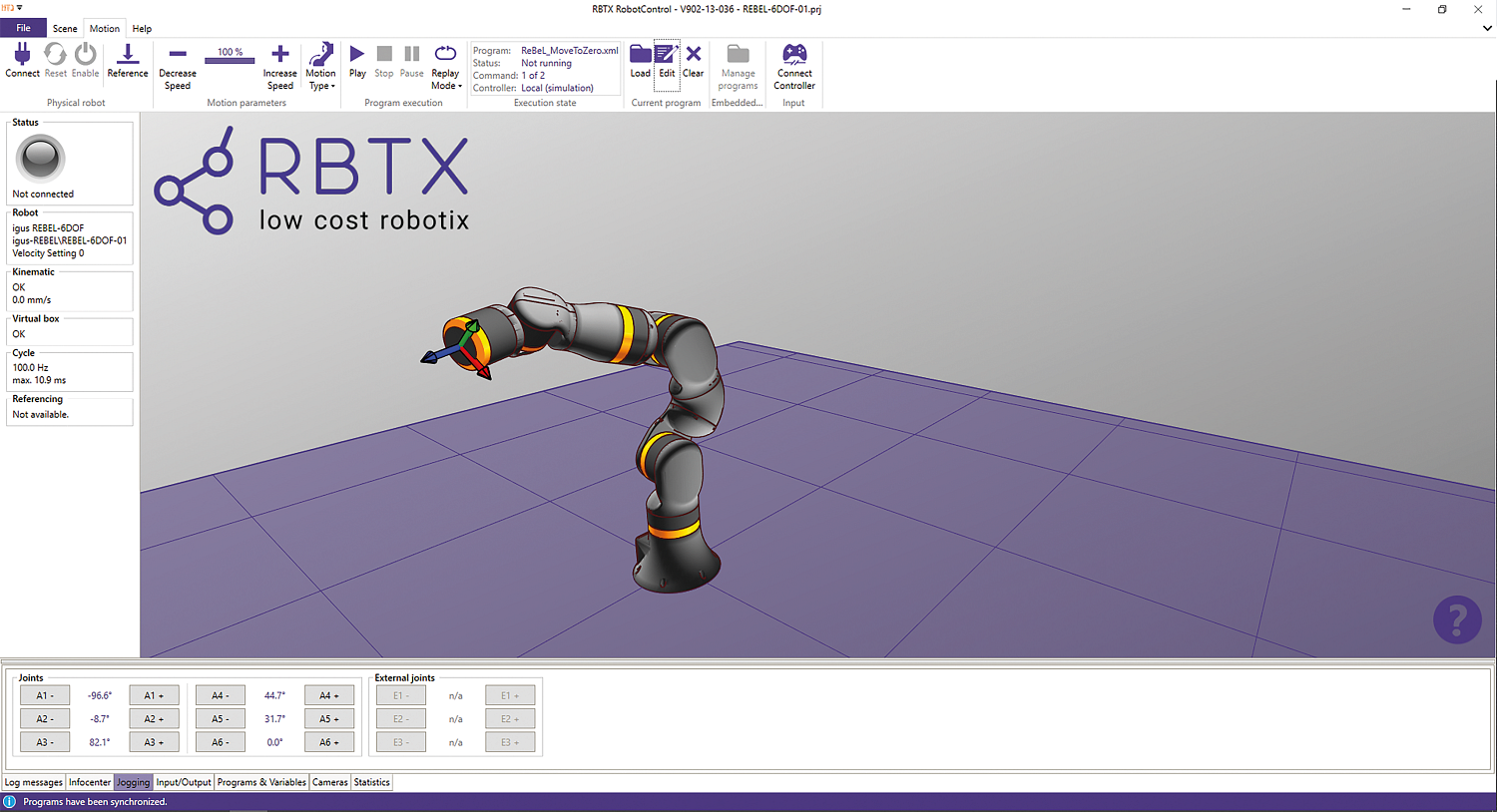
Task: Click Decrease Speed minus icon
Action: click(178, 54)
